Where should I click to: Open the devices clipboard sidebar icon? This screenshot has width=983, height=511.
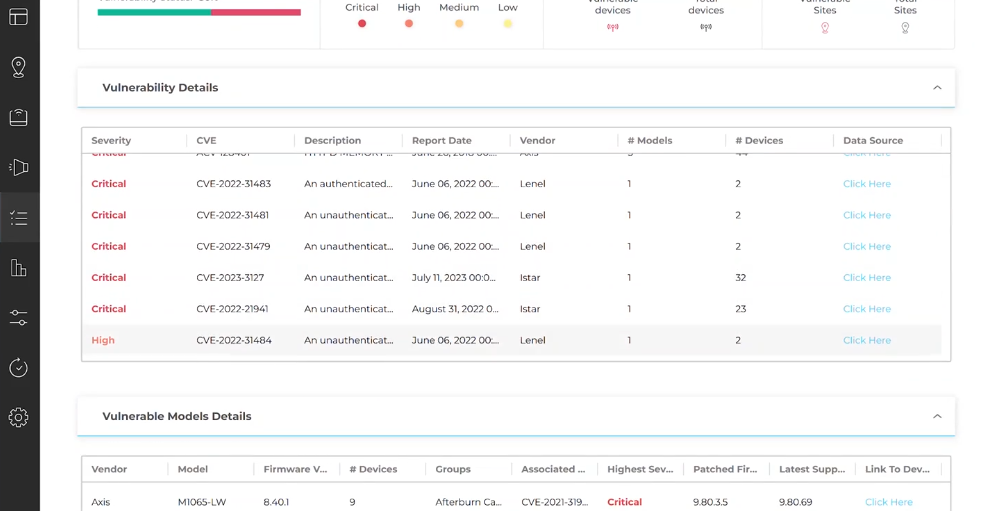click(19, 117)
